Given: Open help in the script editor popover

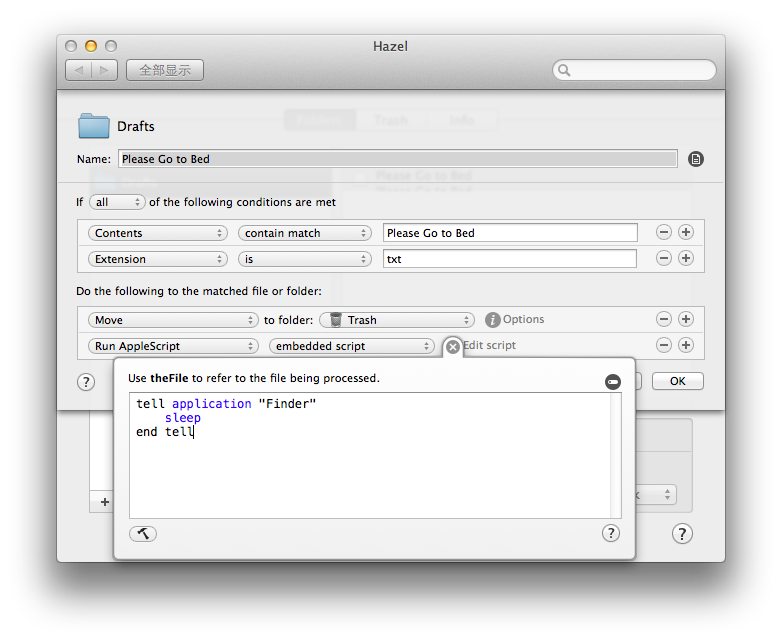Looking at the screenshot, I should tap(611, 534).
